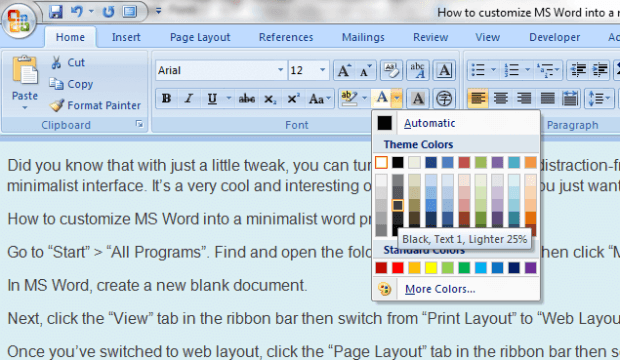Switch to the Home tab
620x360 pixels.
[x=70, y=37]
